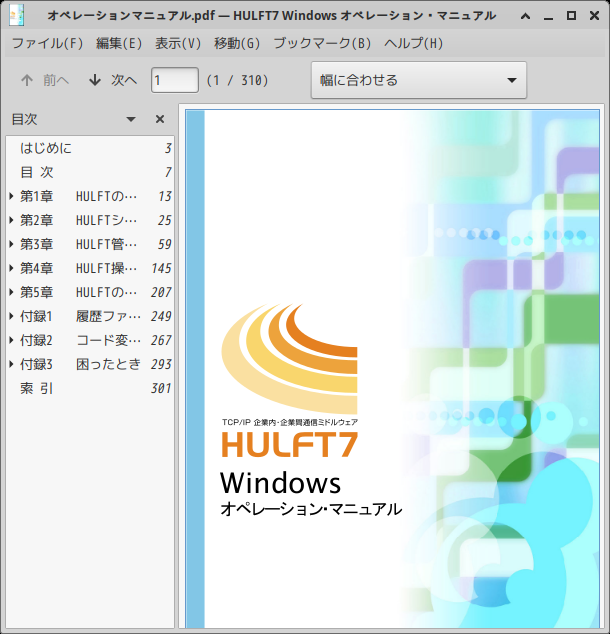Select the 第5章 HULFTの… entry
610x634 pixels.
click(x=90, y=292)
